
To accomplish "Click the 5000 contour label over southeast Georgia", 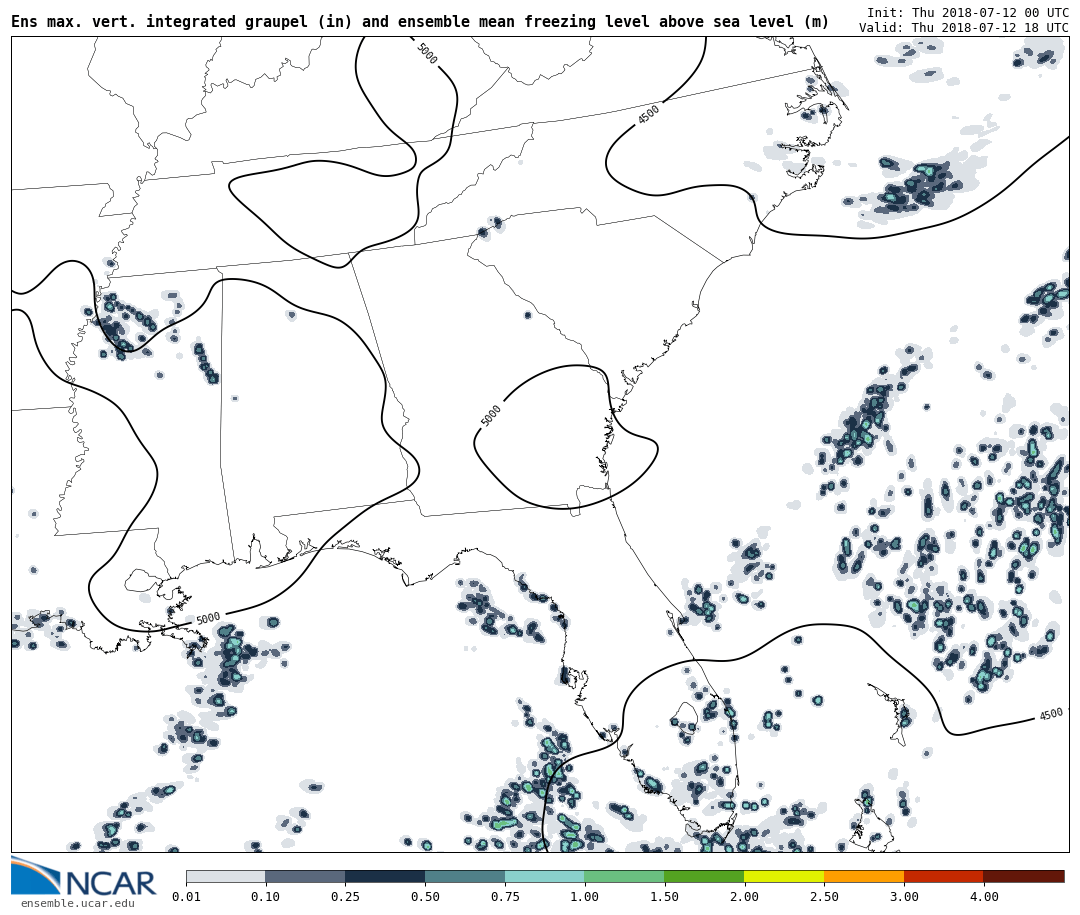I will click(x=490, y=415).
